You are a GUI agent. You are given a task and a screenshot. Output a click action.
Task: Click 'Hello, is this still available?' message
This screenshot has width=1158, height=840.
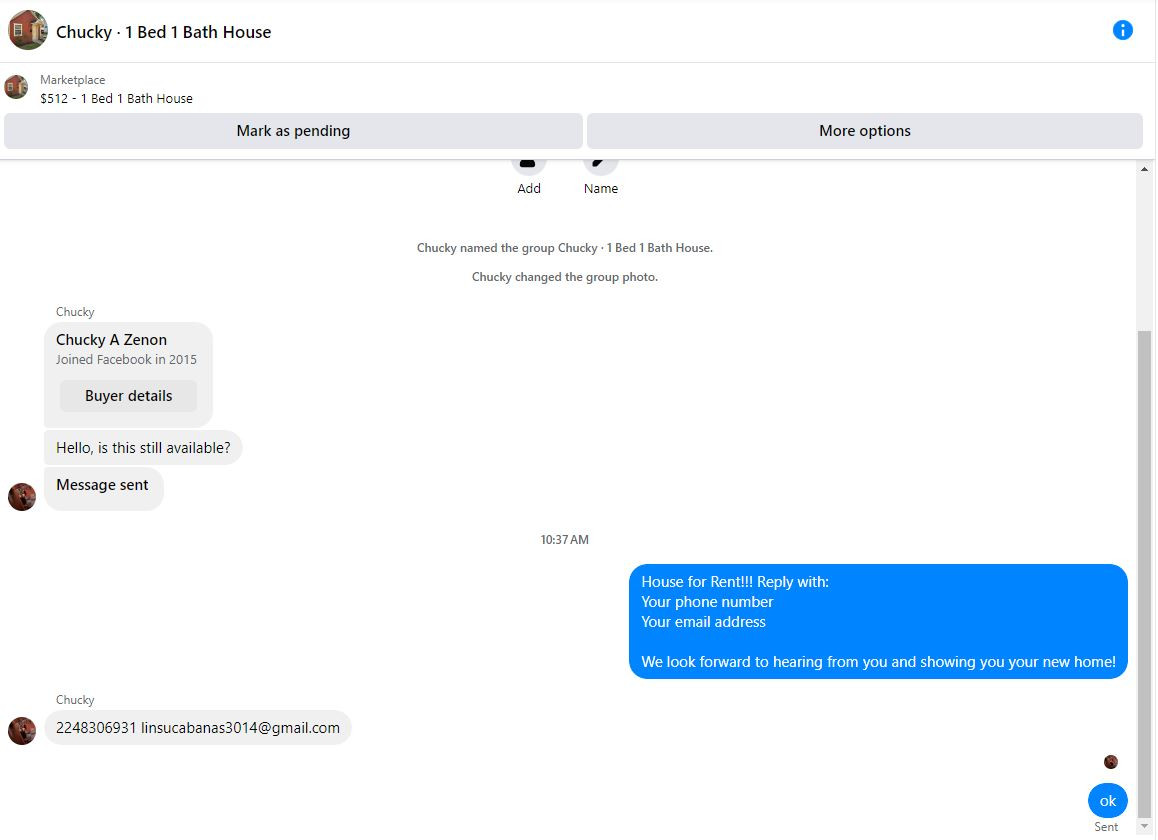(x=143, y=448)
